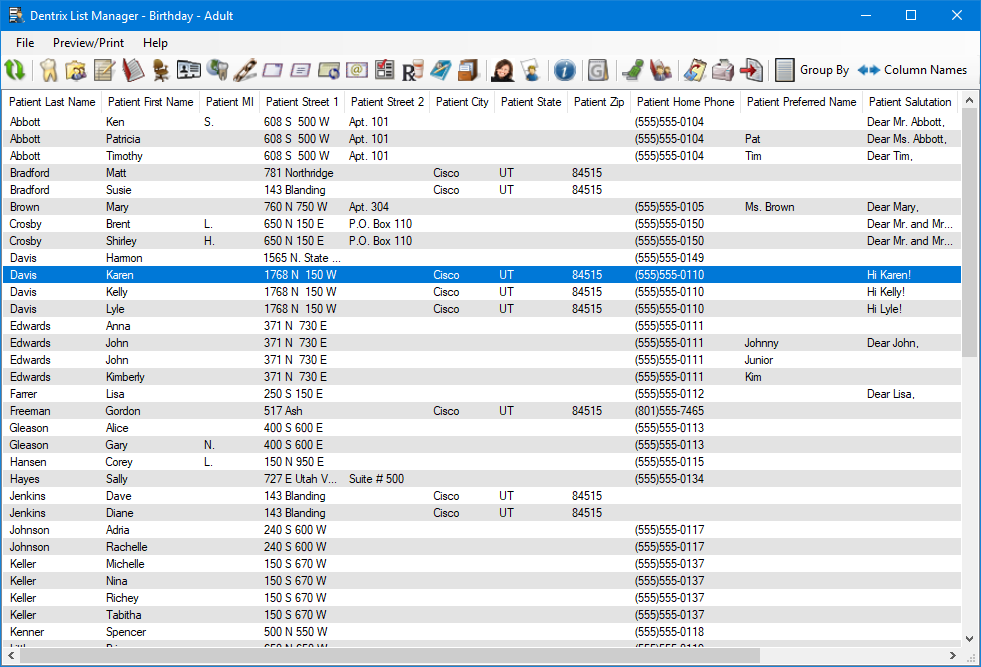Image resolution: width=981 pixels, height=667 pixels.
Task: Click the Column Names button
Action: 912,70
